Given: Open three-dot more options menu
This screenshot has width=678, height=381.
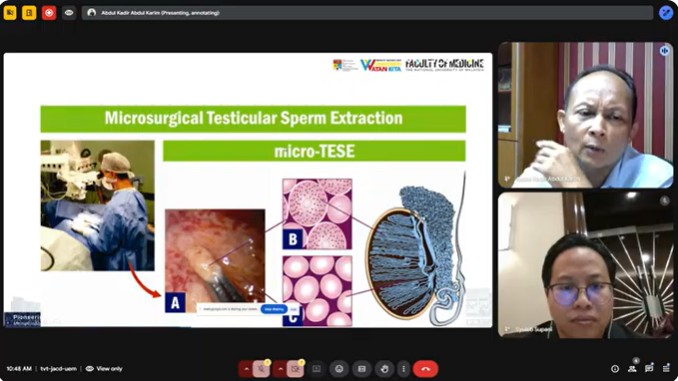Looking at the screenshot, I should tap(403, 369).
